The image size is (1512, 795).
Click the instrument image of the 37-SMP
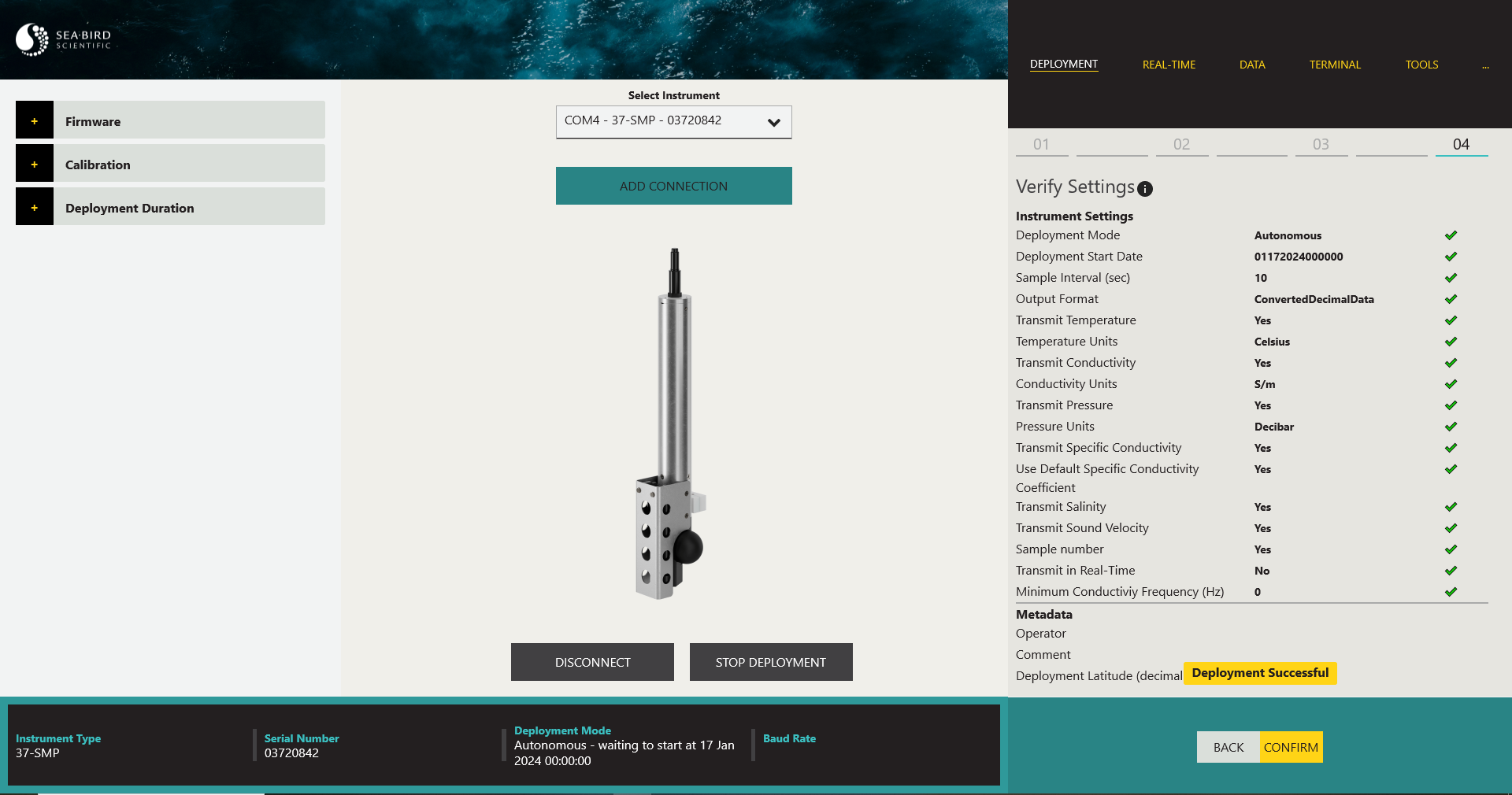click(671, 425)
